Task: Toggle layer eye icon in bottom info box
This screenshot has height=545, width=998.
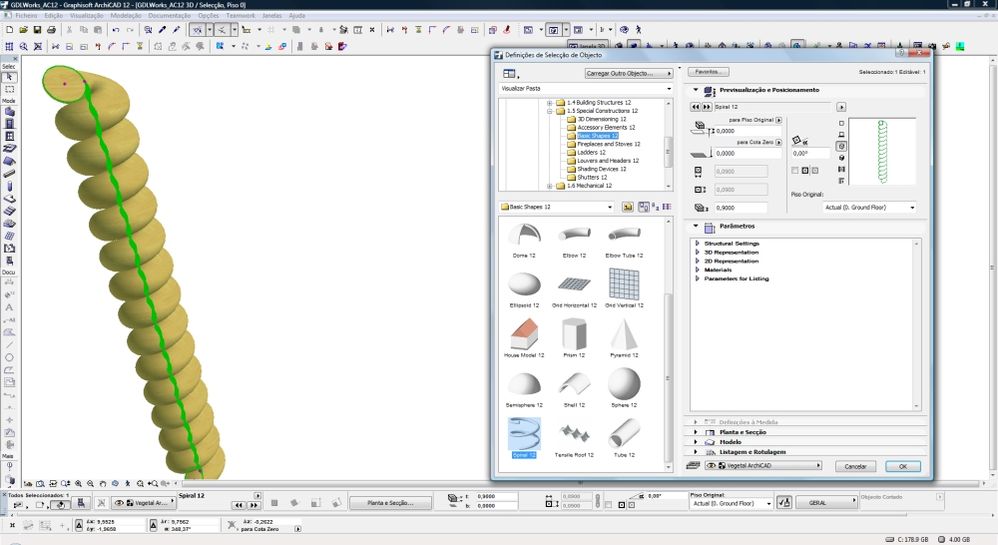Action: pyautogui.click(x=119, y=503)
